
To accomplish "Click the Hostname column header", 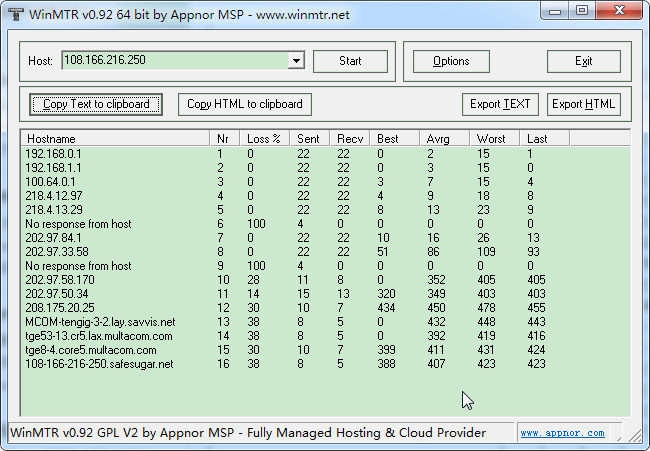I will click(x=115, y=138).
